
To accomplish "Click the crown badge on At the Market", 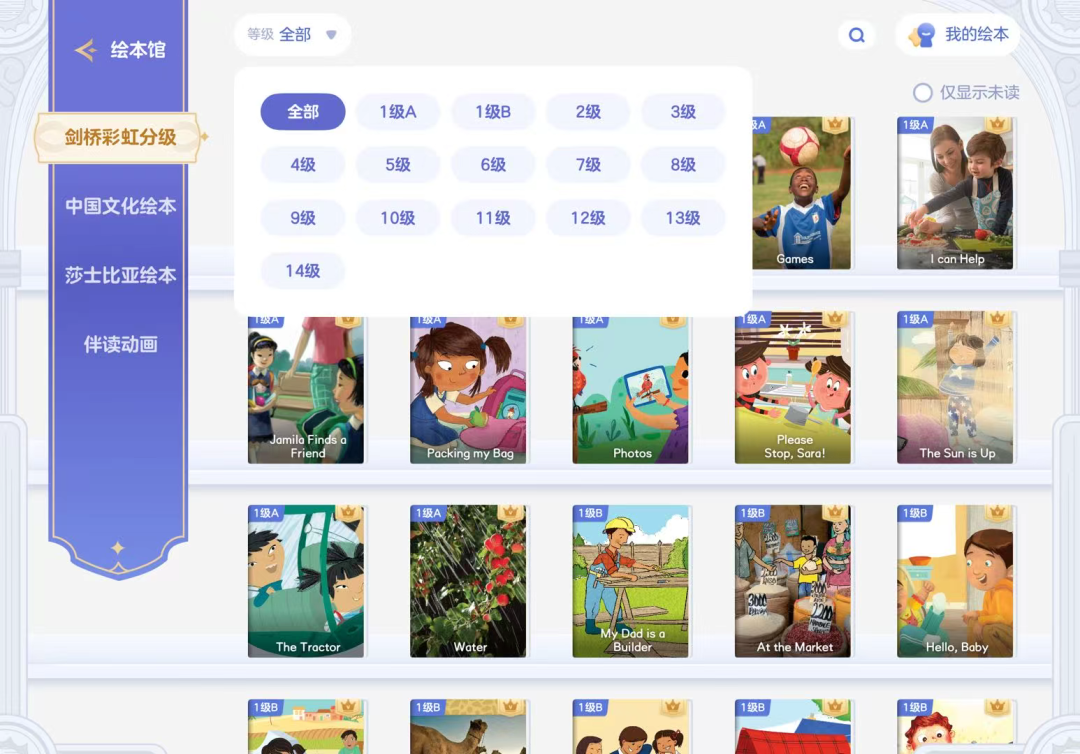I will pyautogui.click(x=835, y=513).
